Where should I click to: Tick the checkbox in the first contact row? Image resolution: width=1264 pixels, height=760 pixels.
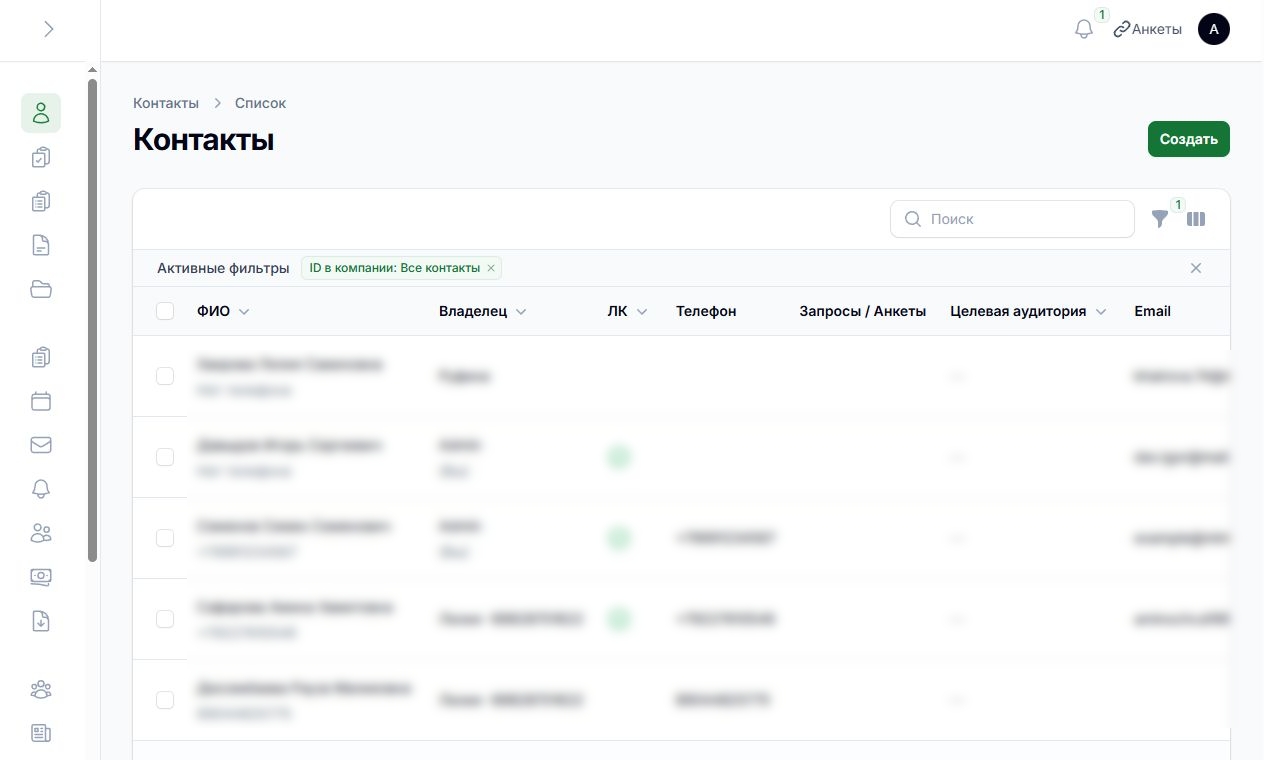(165, 376)
